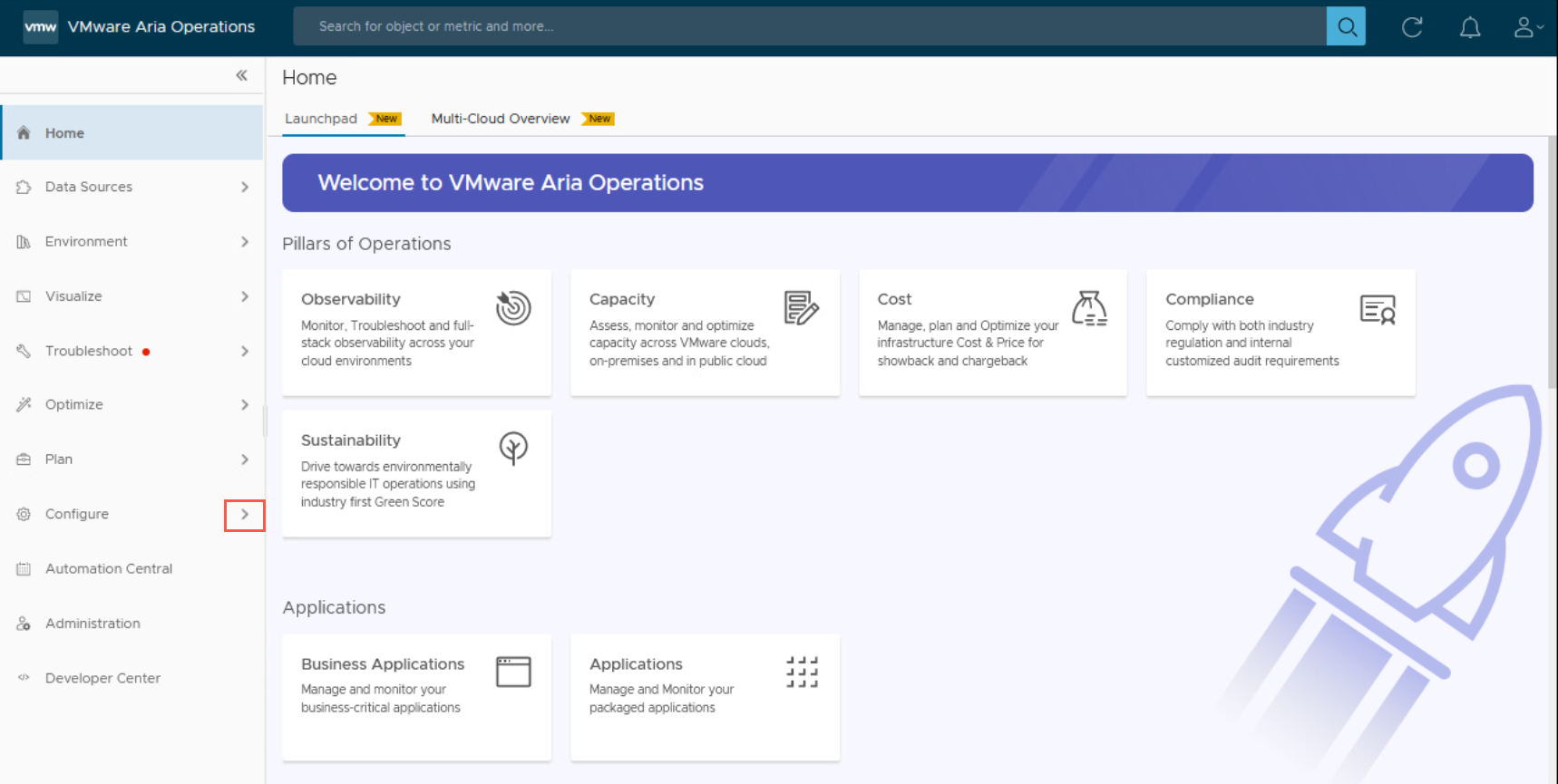Collapse the left navigation panel

click(x=241, y=75)
